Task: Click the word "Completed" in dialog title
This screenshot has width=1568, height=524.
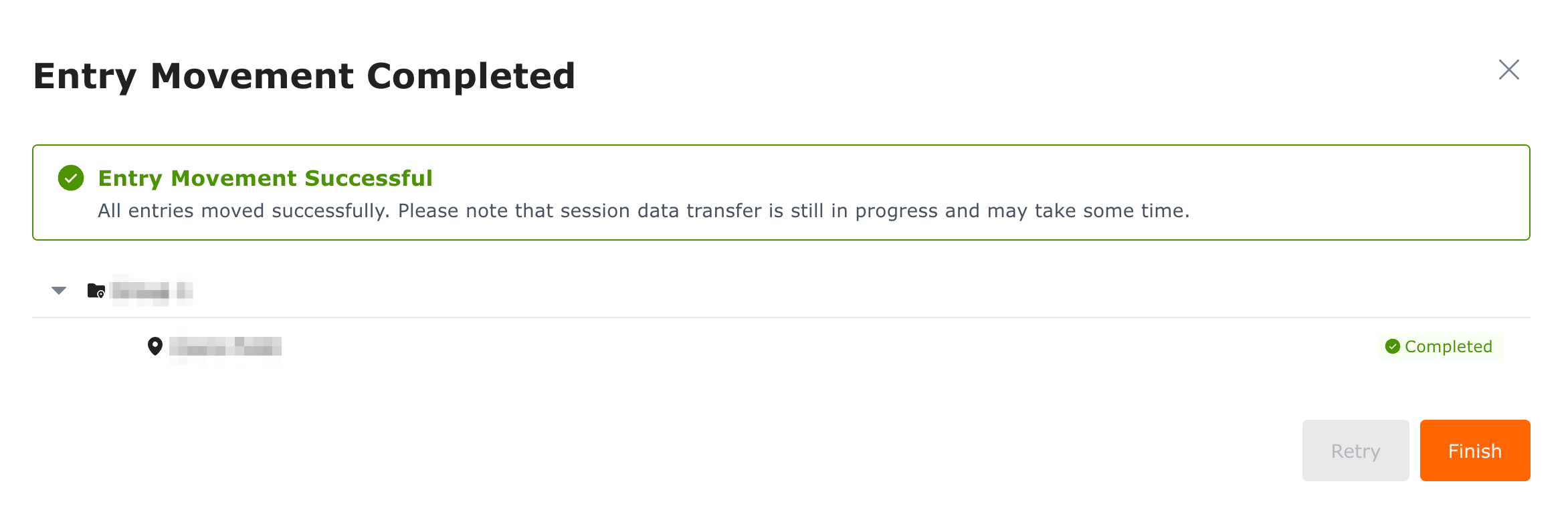Action: click(471, 76)
